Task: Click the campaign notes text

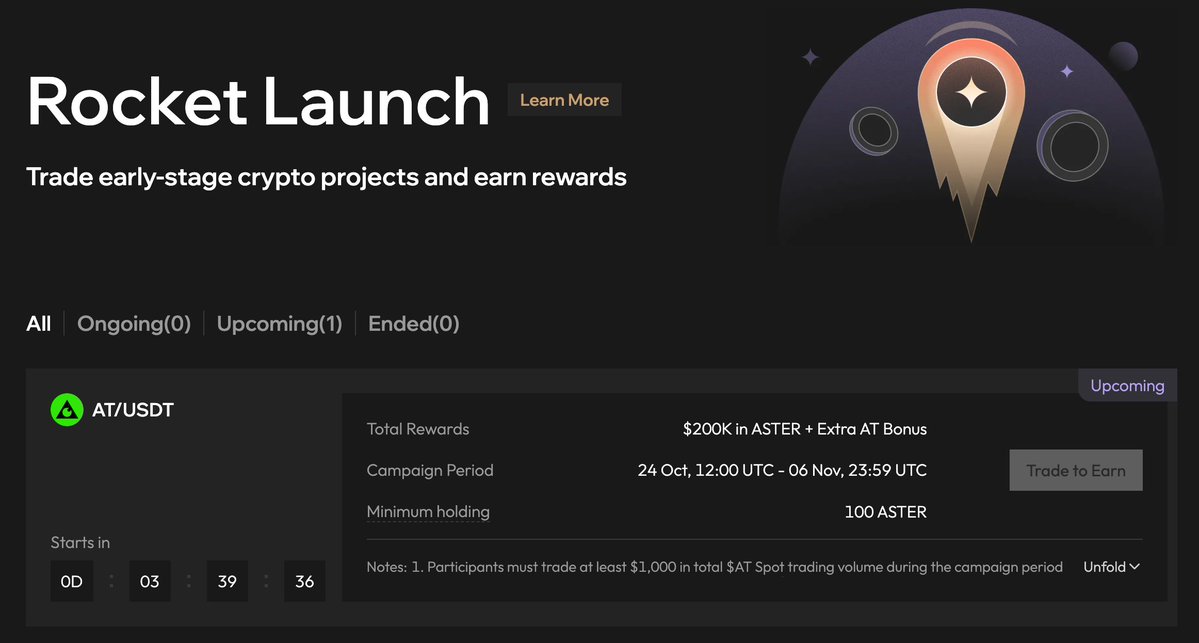Action: tap(714, 567)
